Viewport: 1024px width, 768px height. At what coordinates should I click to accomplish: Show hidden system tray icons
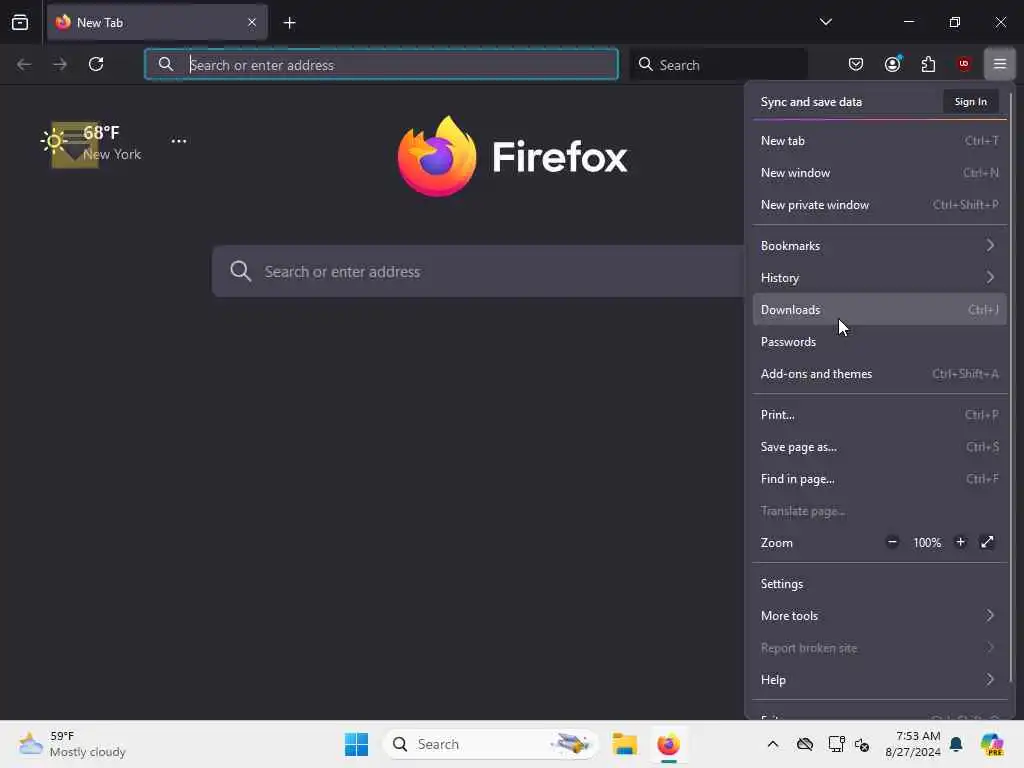(x=773, y=744)
